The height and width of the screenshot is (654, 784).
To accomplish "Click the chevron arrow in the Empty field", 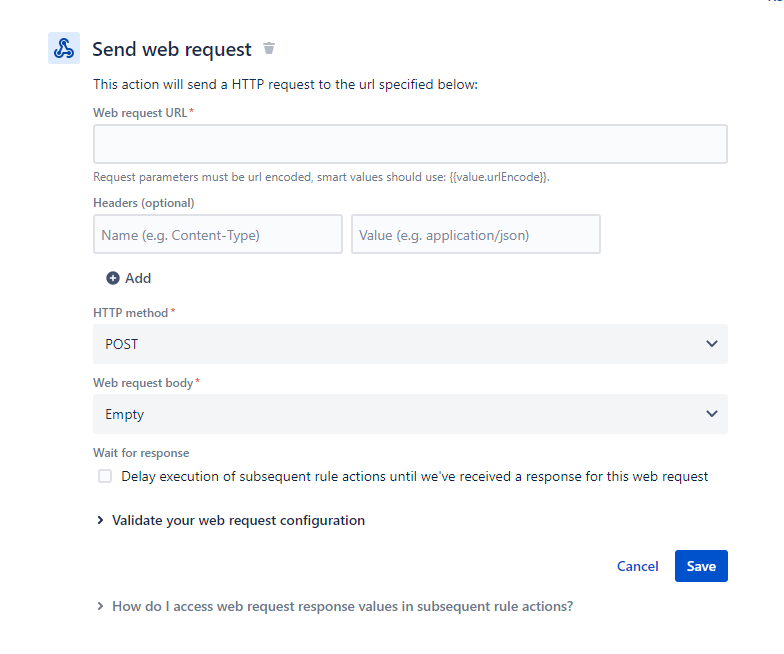I will point(712,414).
